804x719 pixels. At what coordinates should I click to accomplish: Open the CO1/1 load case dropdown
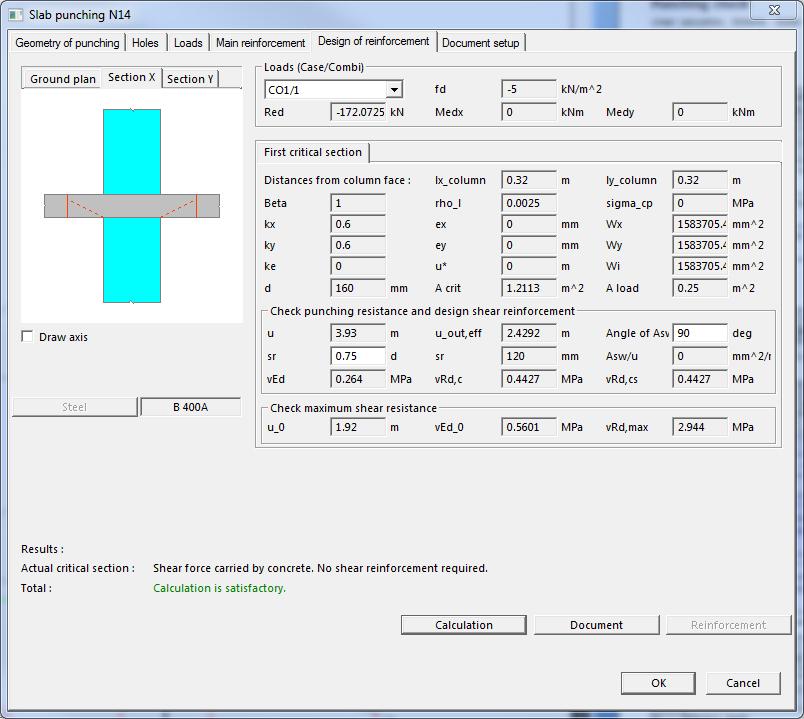pyautogui.click(x=395, y=90)
